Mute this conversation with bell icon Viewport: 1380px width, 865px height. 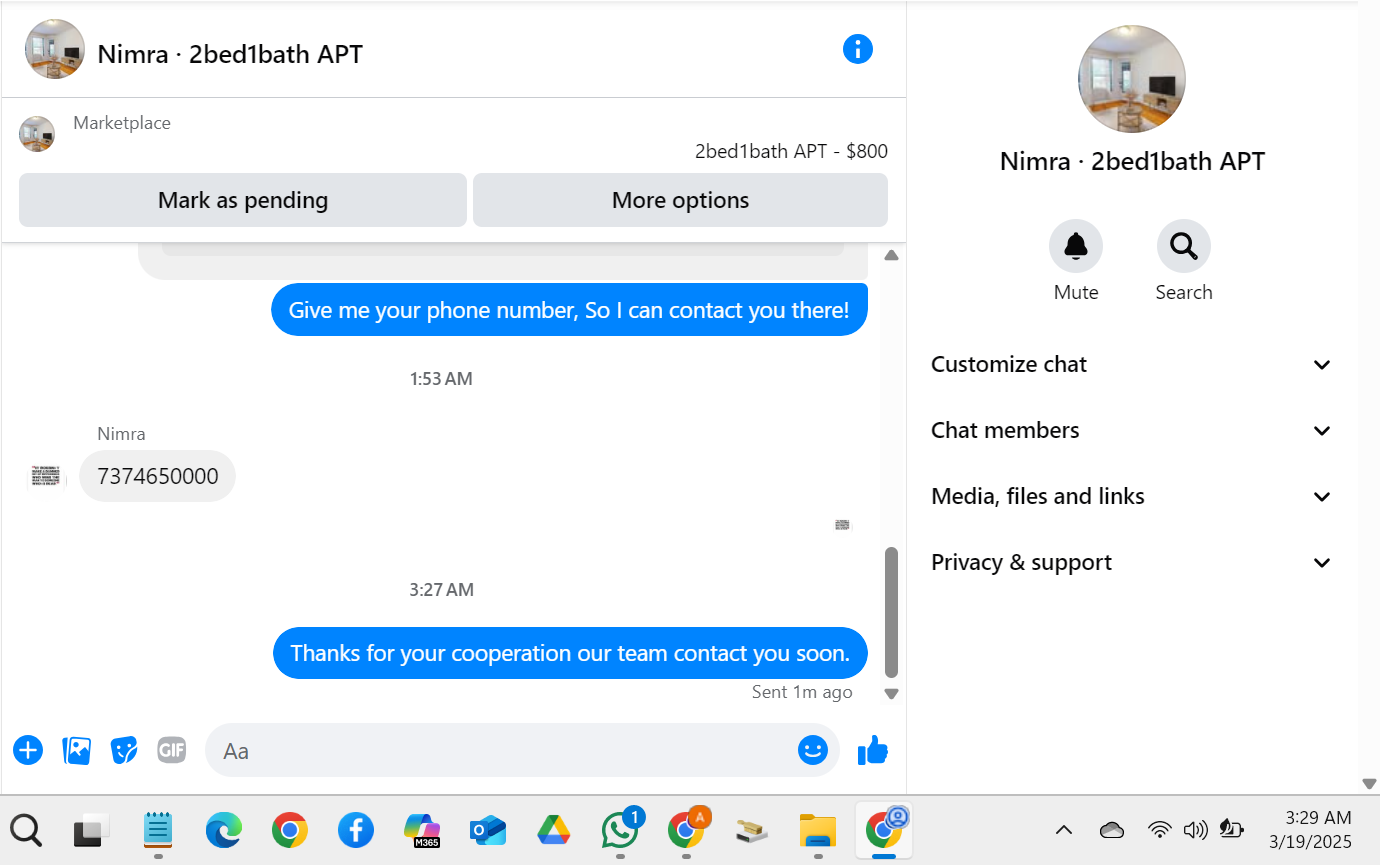[x=1076, y=246]
